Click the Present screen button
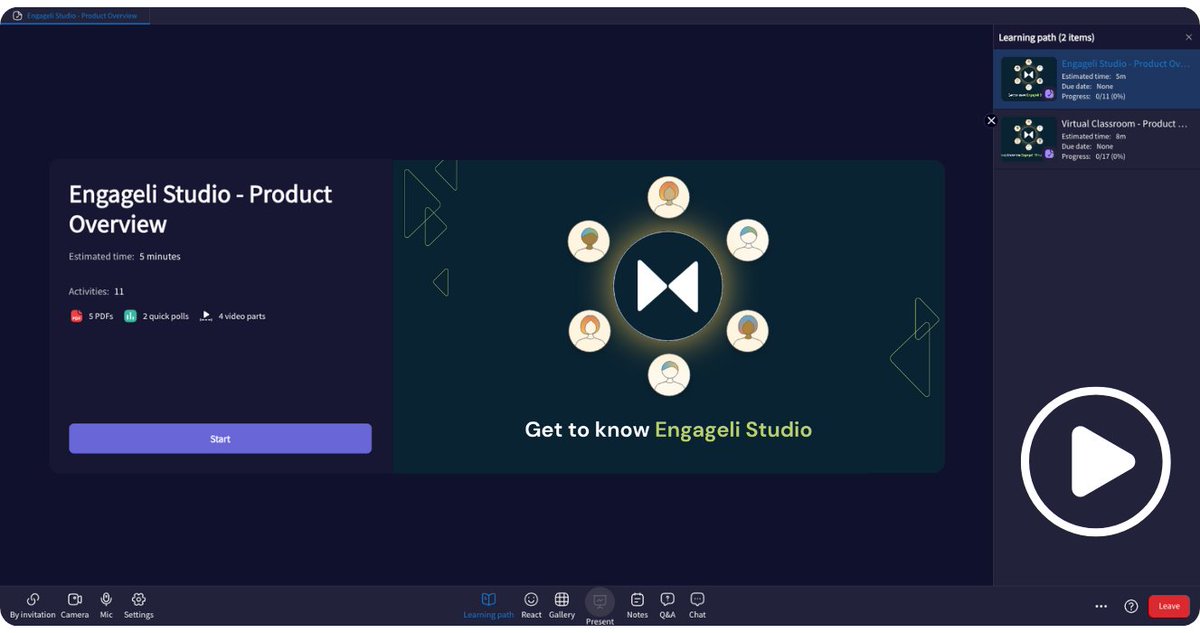The width and height of the screenshot is (1200, 633). point(600,606)
